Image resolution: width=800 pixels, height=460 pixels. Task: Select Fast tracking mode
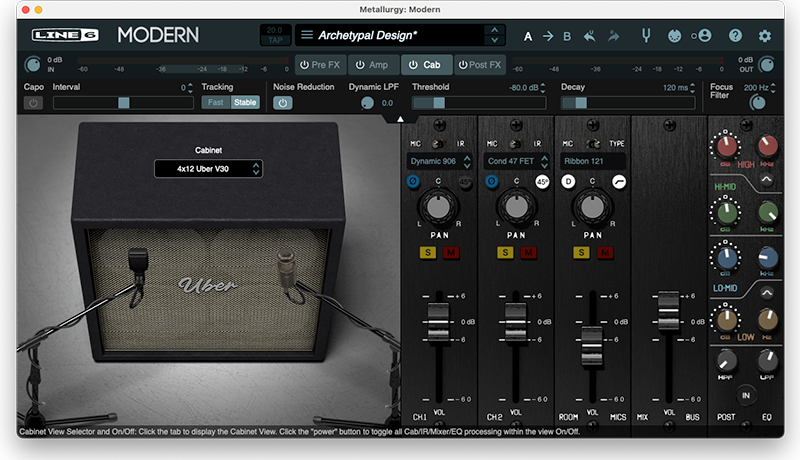[216, 103]
